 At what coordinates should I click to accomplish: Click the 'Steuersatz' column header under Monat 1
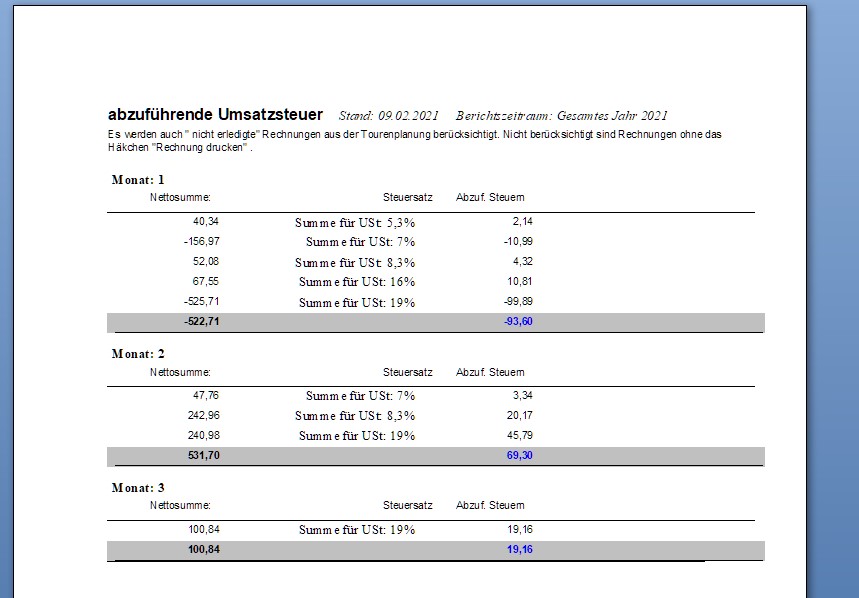(x=407, y=197)
